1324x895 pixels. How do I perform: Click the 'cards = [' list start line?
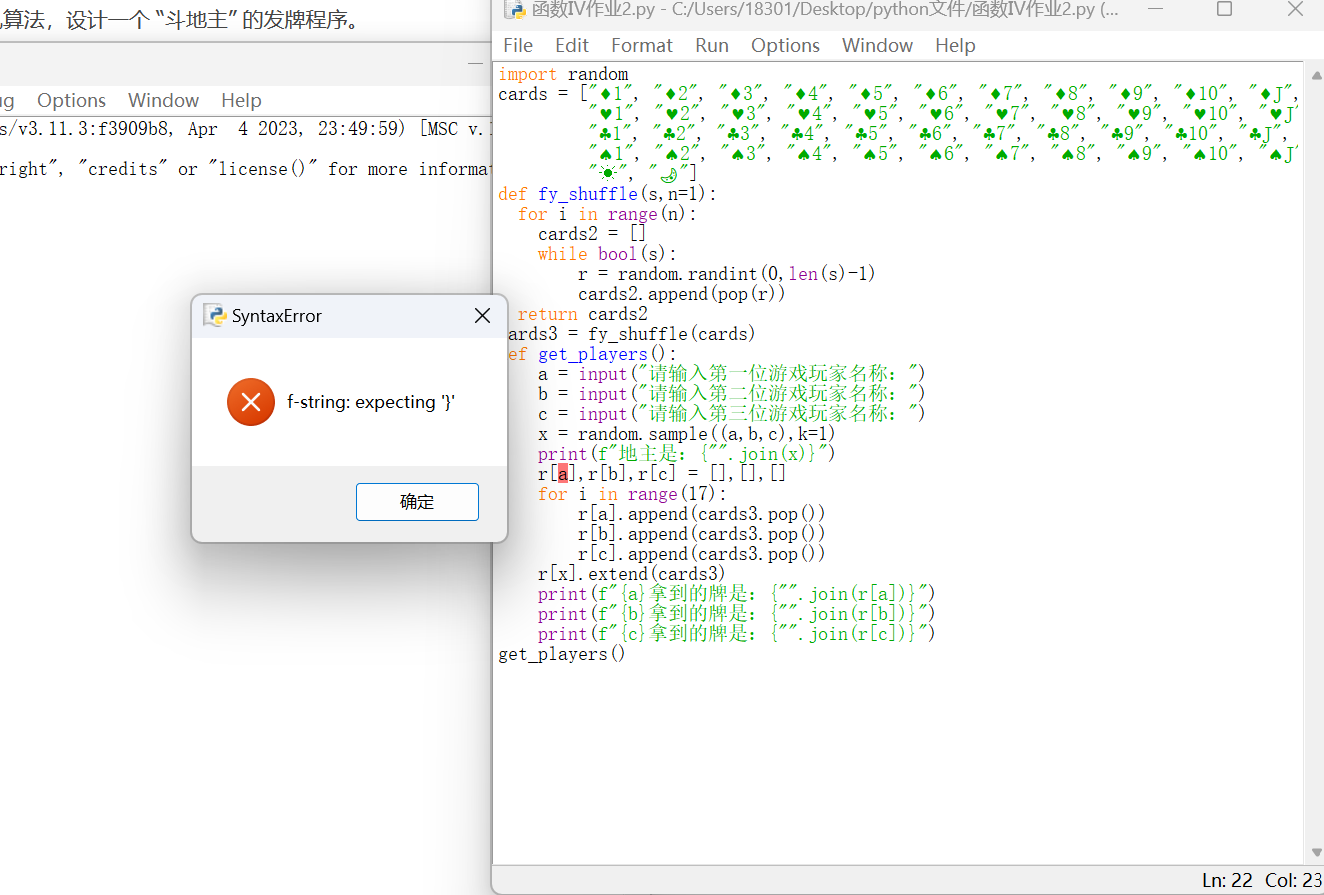898,94
